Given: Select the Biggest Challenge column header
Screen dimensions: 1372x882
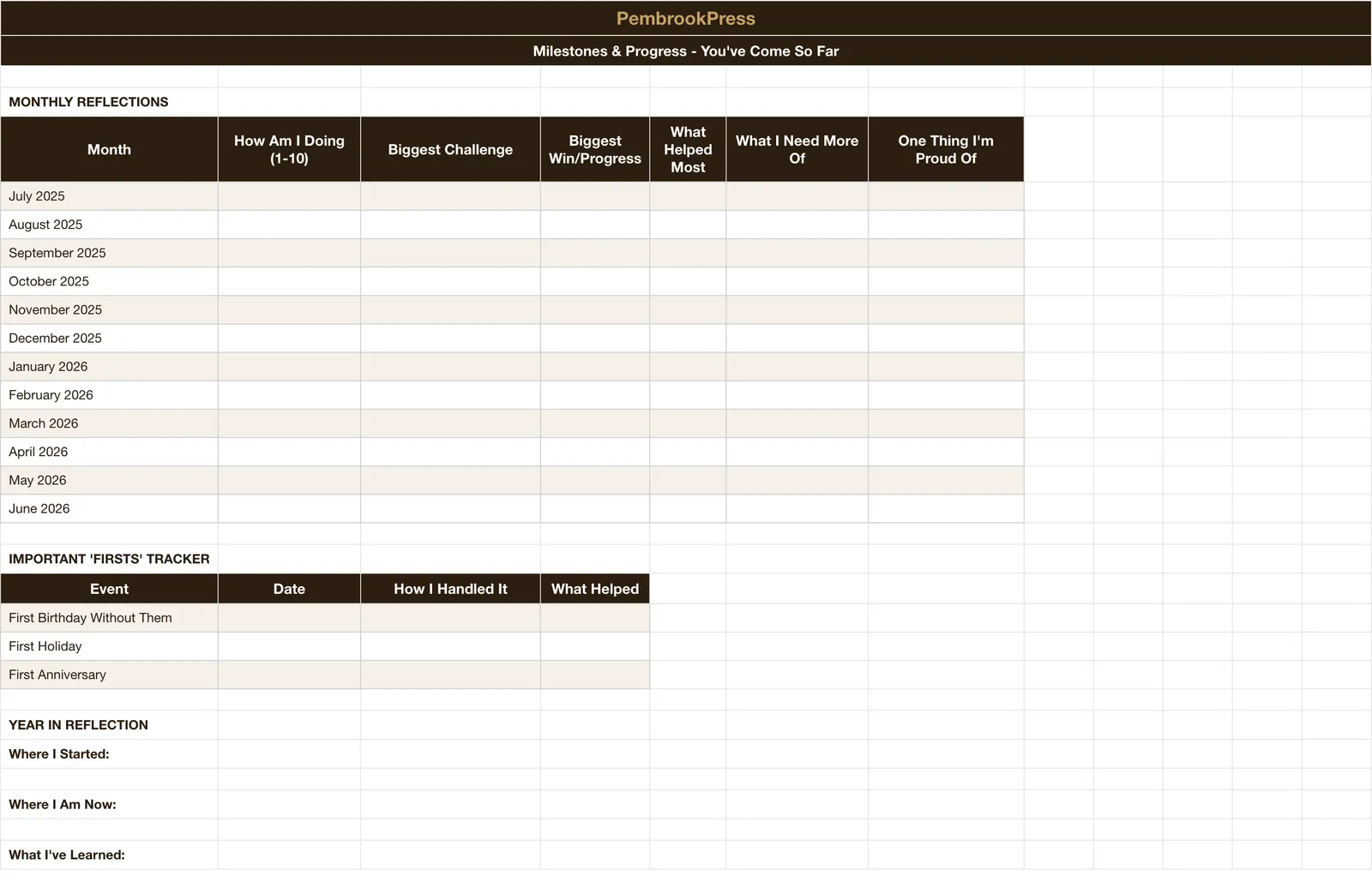Looking at the screenshot, I should pyautogui.click(x=450, y=149).
